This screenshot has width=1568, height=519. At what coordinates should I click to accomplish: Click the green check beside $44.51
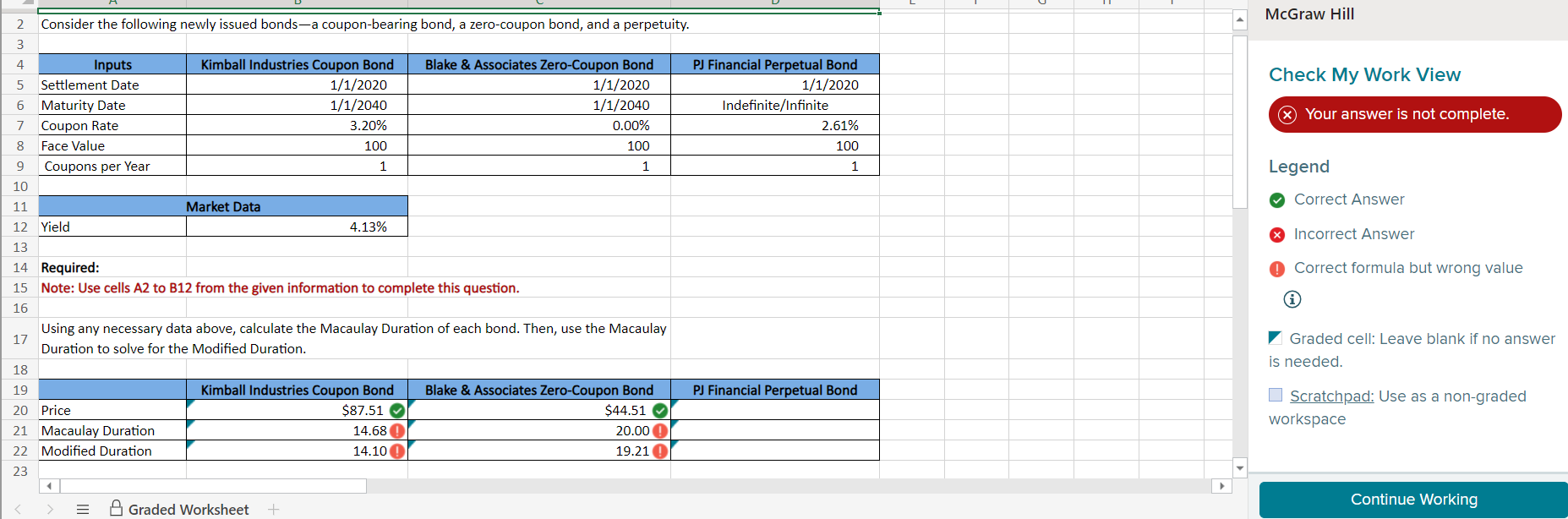pyautogui.click(x=660, y=411)
